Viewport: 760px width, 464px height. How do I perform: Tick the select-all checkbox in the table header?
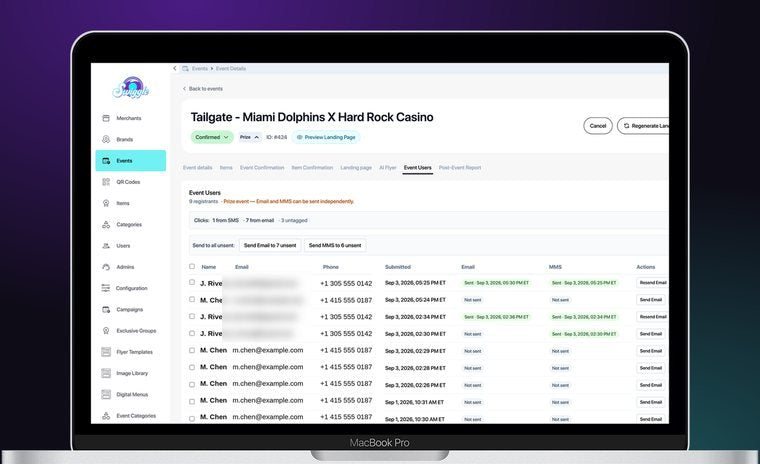[x=192, y=266]
